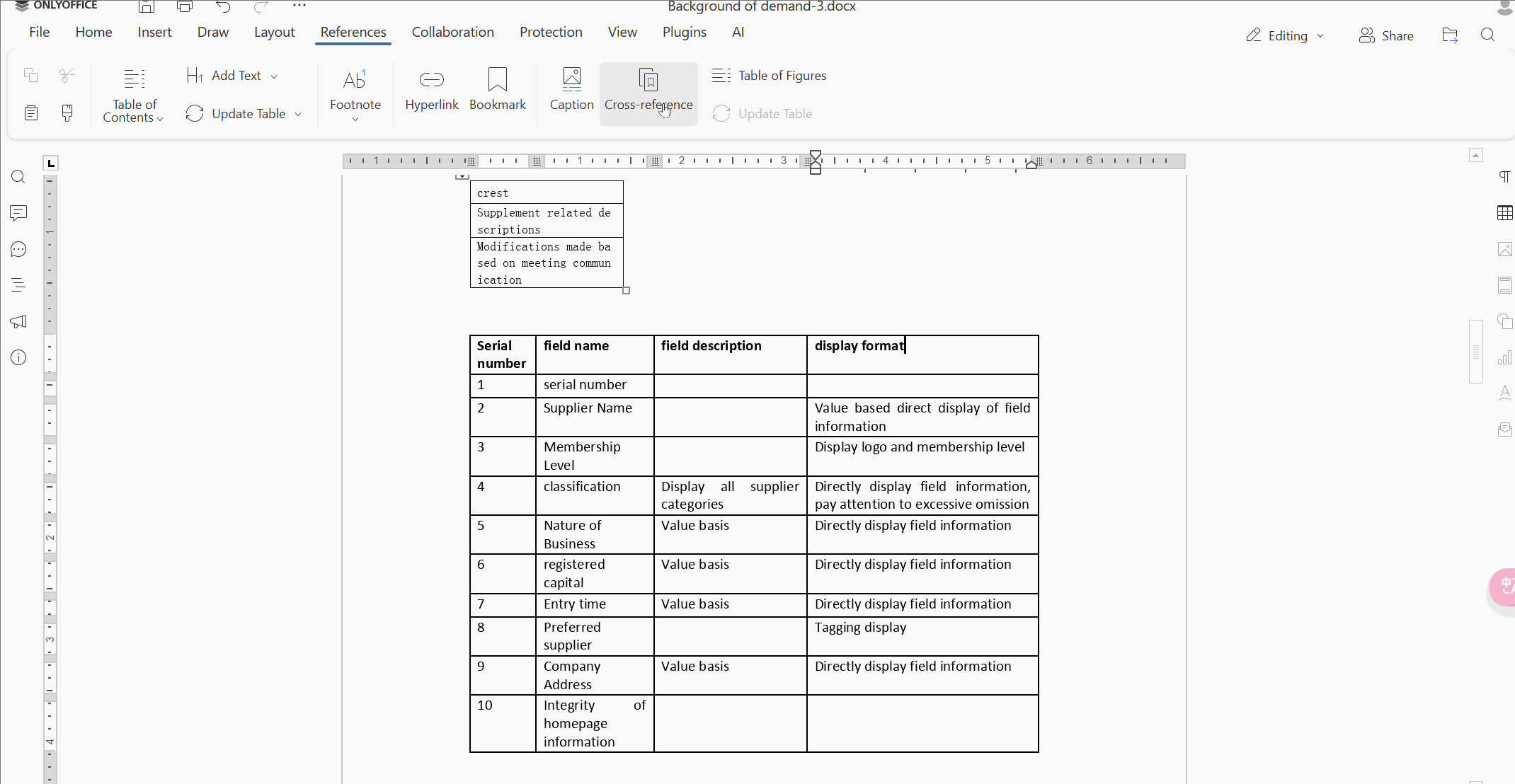Viewport: 1515px width, 784px height.
Task: Open the Caption dialog
Action: point(571,91)
